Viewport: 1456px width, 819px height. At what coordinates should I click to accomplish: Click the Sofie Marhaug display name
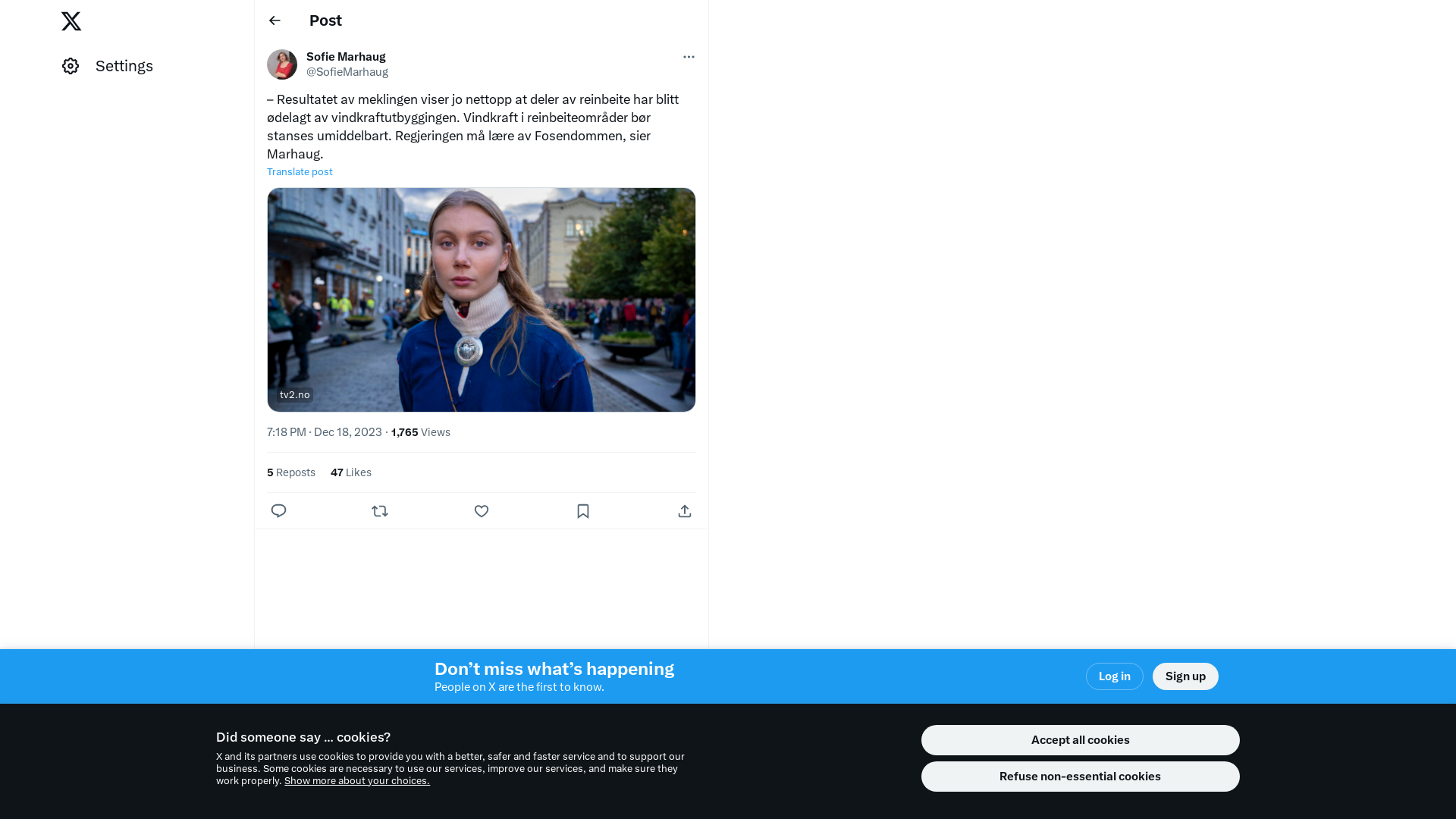pyautogui.click(x=346, y=57)
